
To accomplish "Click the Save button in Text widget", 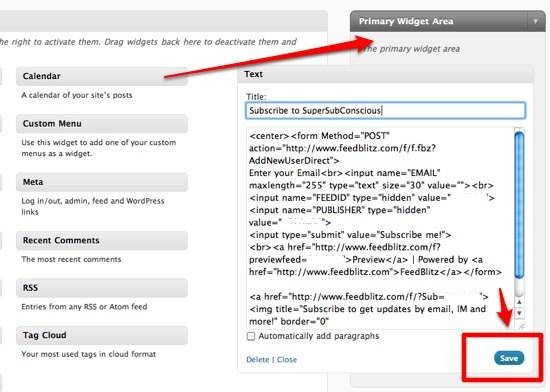I will pyautogui.click(x=509, y=358).
